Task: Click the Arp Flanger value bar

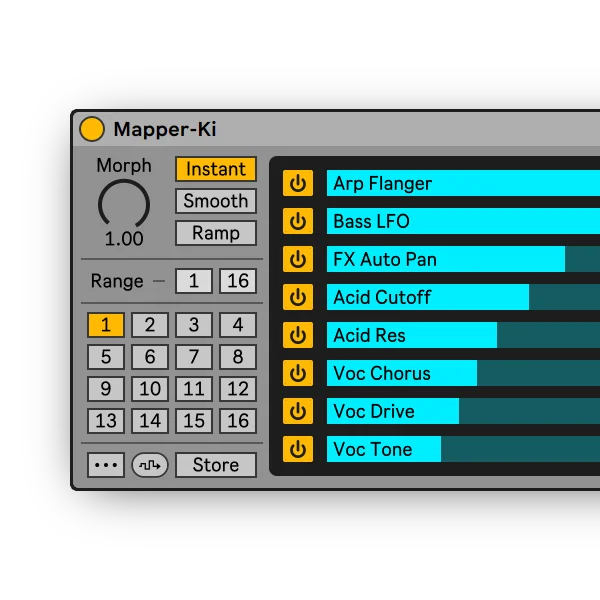Action: tap(463, 183)
